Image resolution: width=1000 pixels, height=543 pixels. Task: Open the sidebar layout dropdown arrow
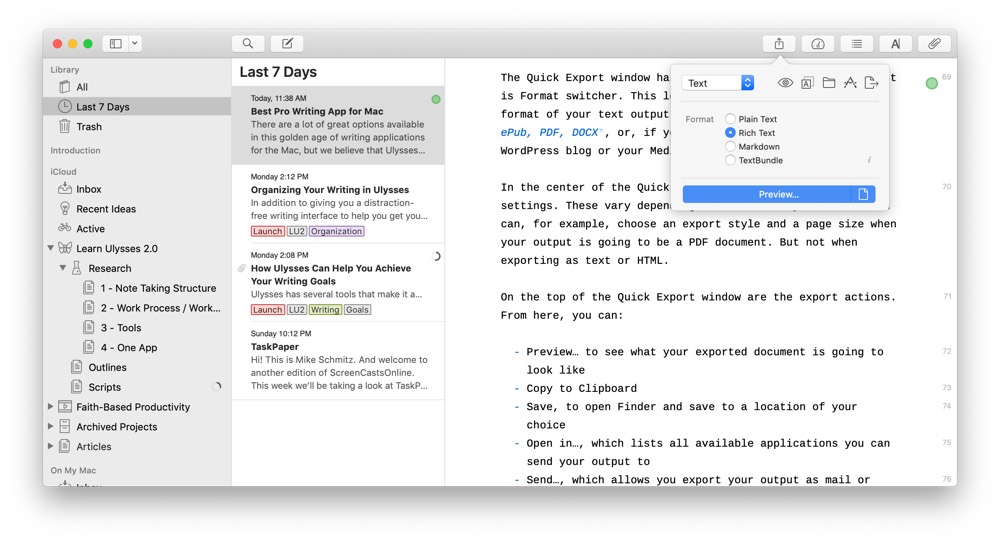click(135, 43)
